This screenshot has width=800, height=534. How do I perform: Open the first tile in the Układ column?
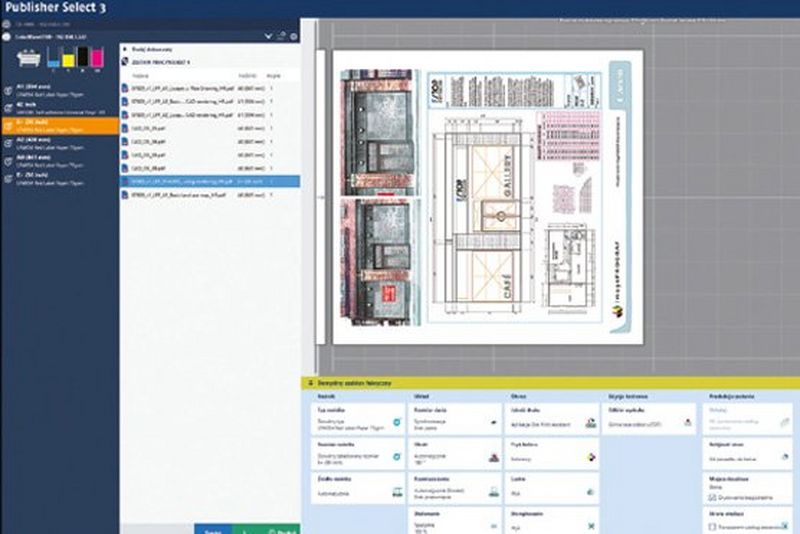pos(455,419)
